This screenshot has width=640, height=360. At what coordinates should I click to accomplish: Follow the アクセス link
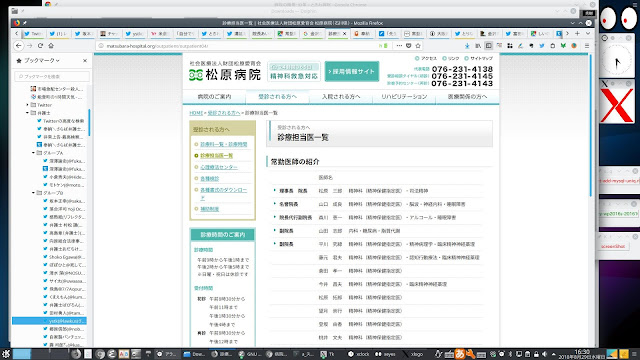426,58
